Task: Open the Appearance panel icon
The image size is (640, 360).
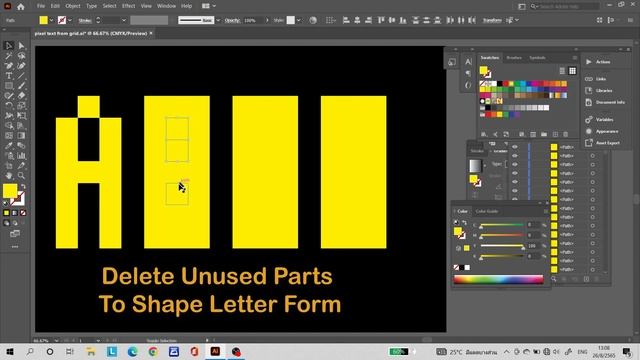Action: click(x=589, y=131)
